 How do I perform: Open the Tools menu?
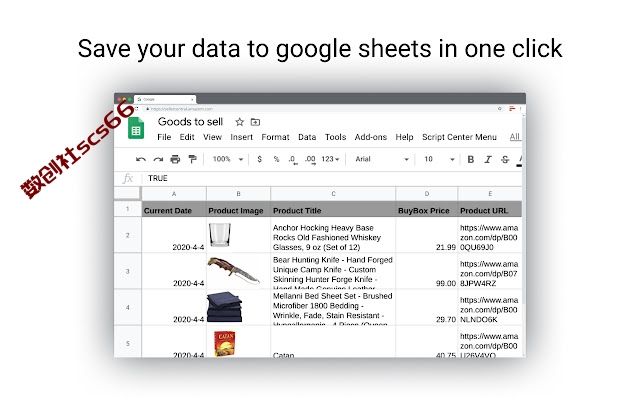tap(336, 137)
